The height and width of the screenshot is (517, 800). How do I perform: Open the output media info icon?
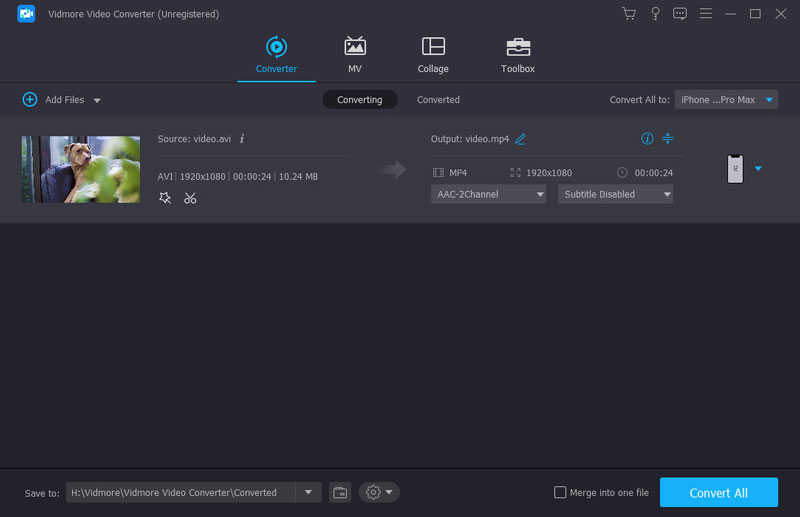click(647, 138)
